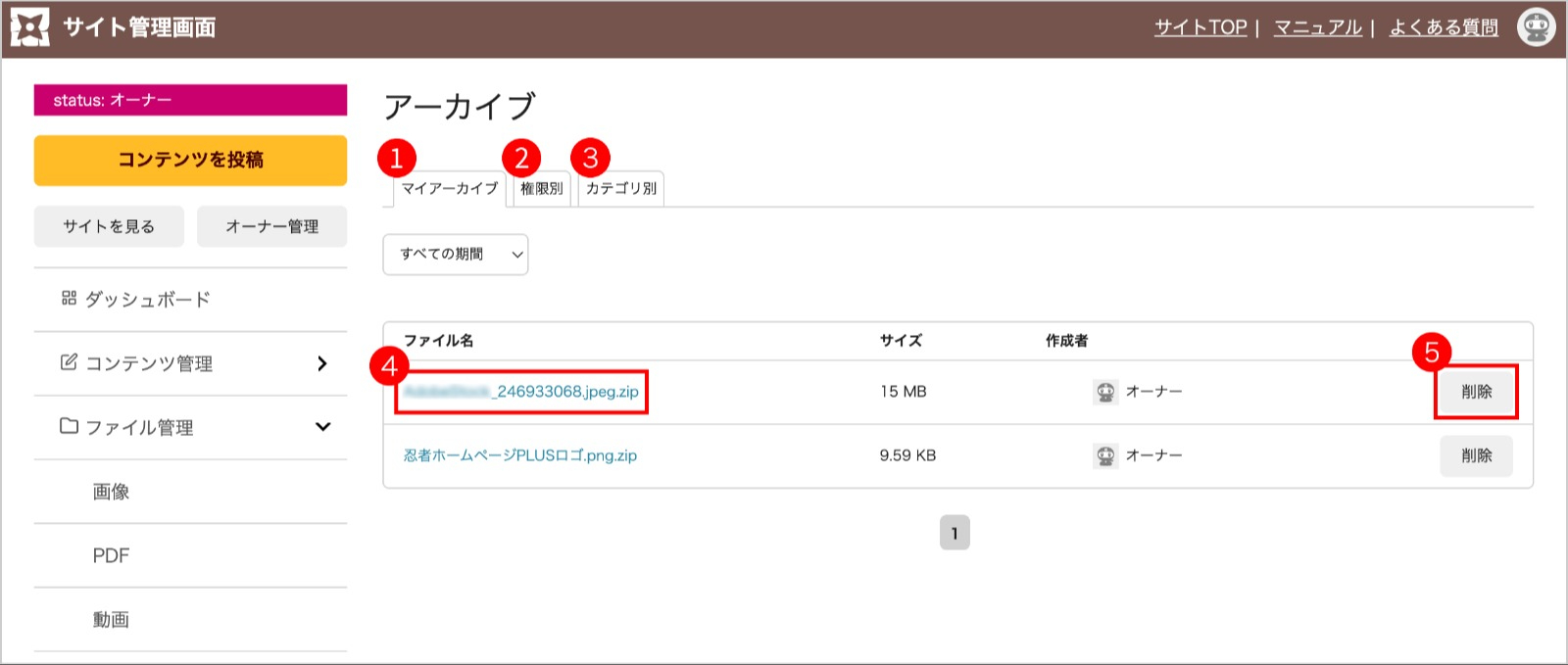Open the 忍者ホームページPLUSロゴ.png.zip file link
Screen dimensions: 1568x665
520,455
